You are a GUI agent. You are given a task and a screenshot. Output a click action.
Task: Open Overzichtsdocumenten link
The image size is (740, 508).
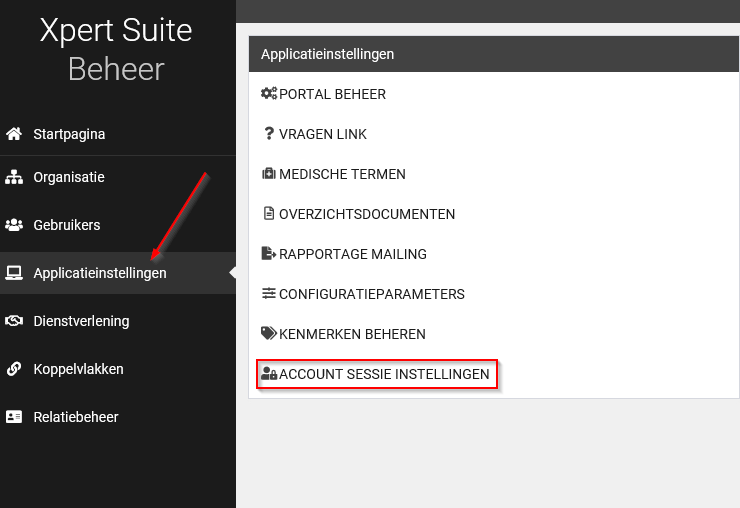366,214
